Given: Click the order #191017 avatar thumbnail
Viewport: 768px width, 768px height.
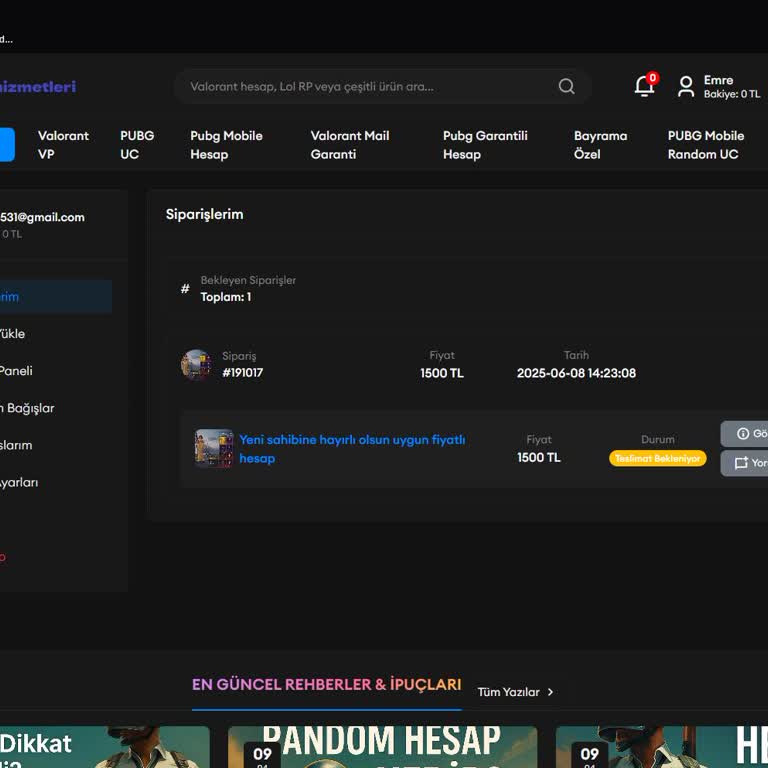Looking at the screenshot, I should pyautogui.click(x=196, y=364).
